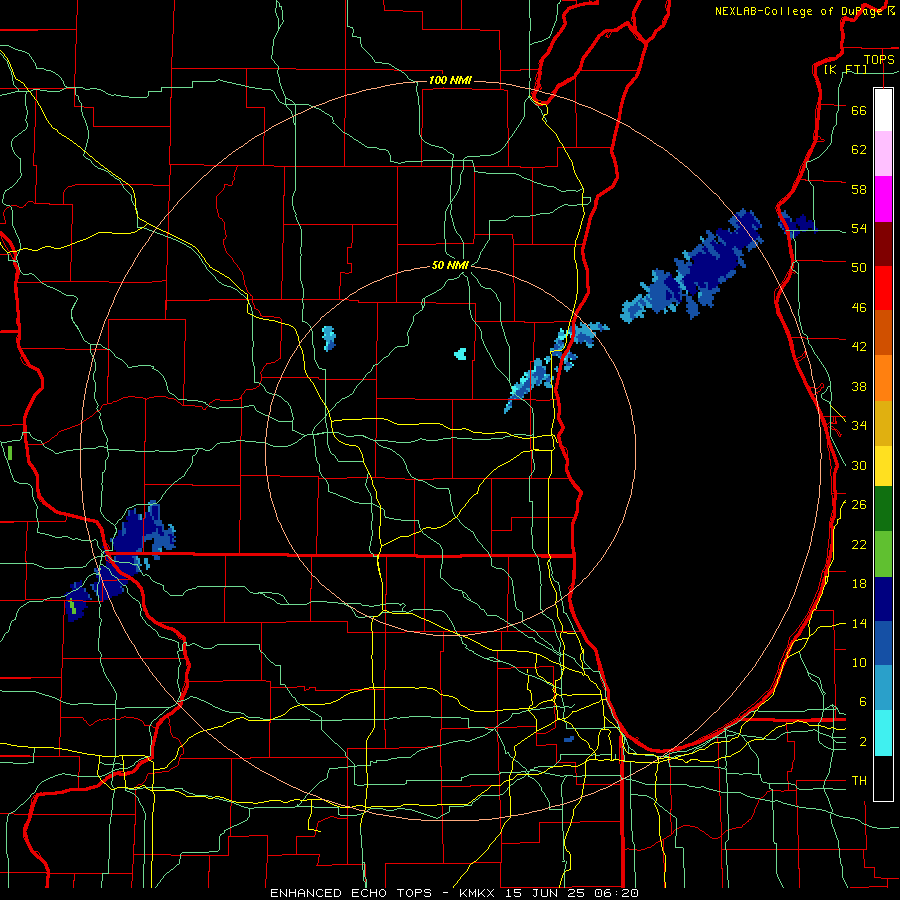Click the 15 JUN 25 date stamp
Screen dimensions: 900x900
coord(546,893)
